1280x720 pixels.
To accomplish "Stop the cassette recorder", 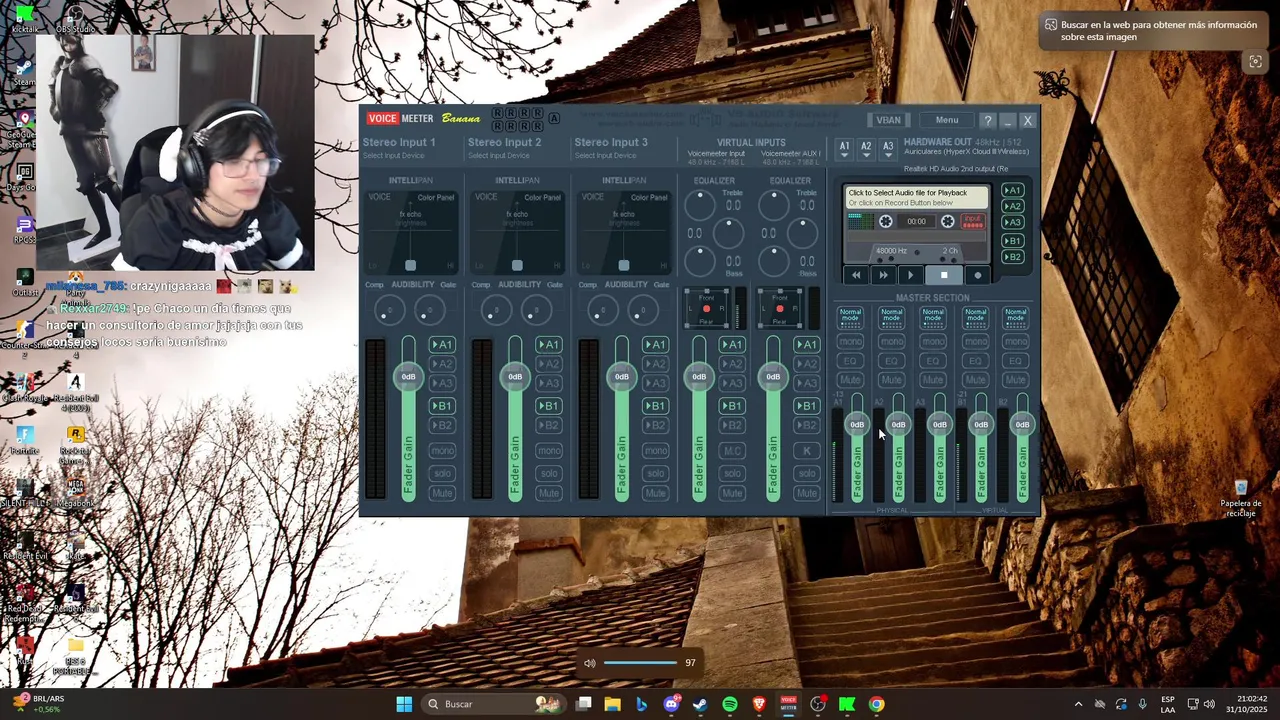I will (944, 275).
